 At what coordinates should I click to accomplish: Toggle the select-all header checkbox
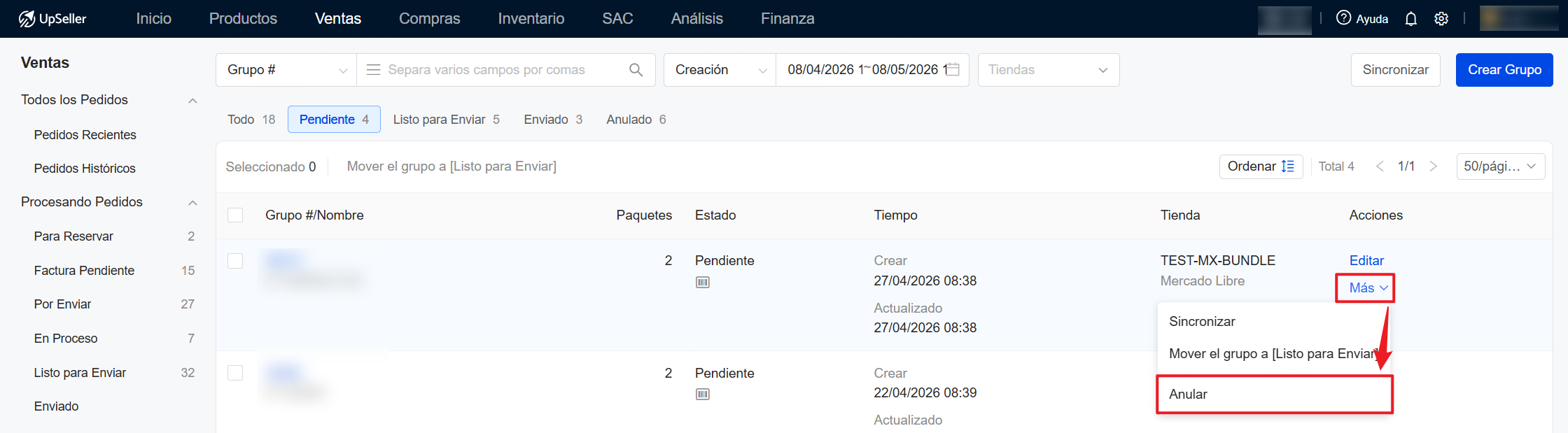[235, 215]
